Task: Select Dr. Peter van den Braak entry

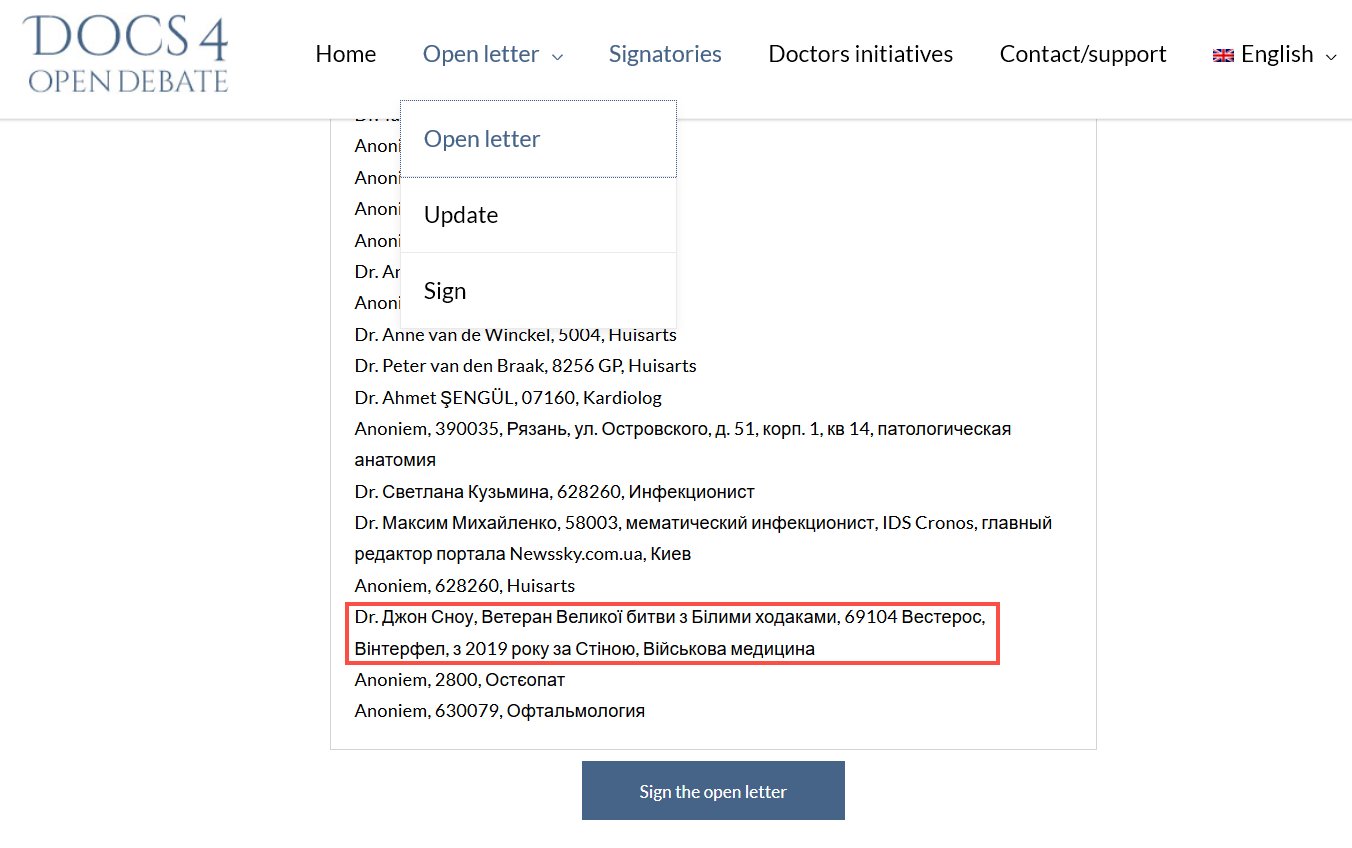Action: pyautogui.click(x=525, y=366)
